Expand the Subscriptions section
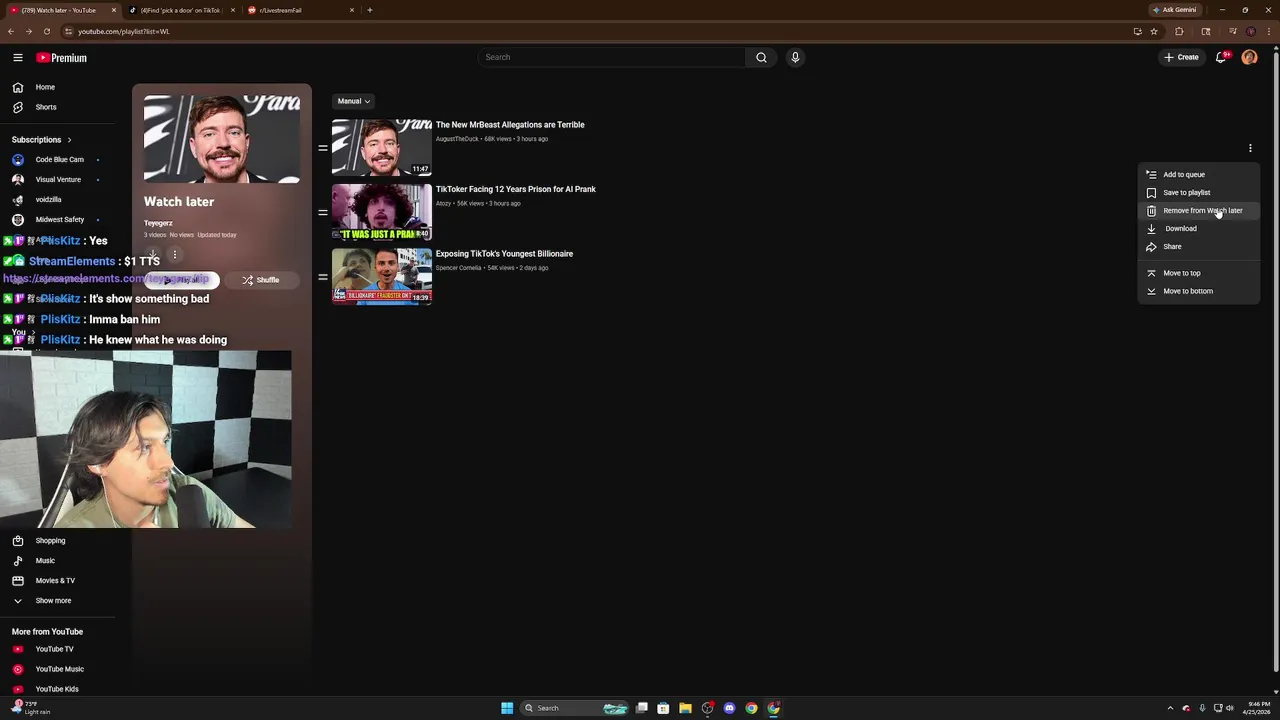 [x=42, y=140]
